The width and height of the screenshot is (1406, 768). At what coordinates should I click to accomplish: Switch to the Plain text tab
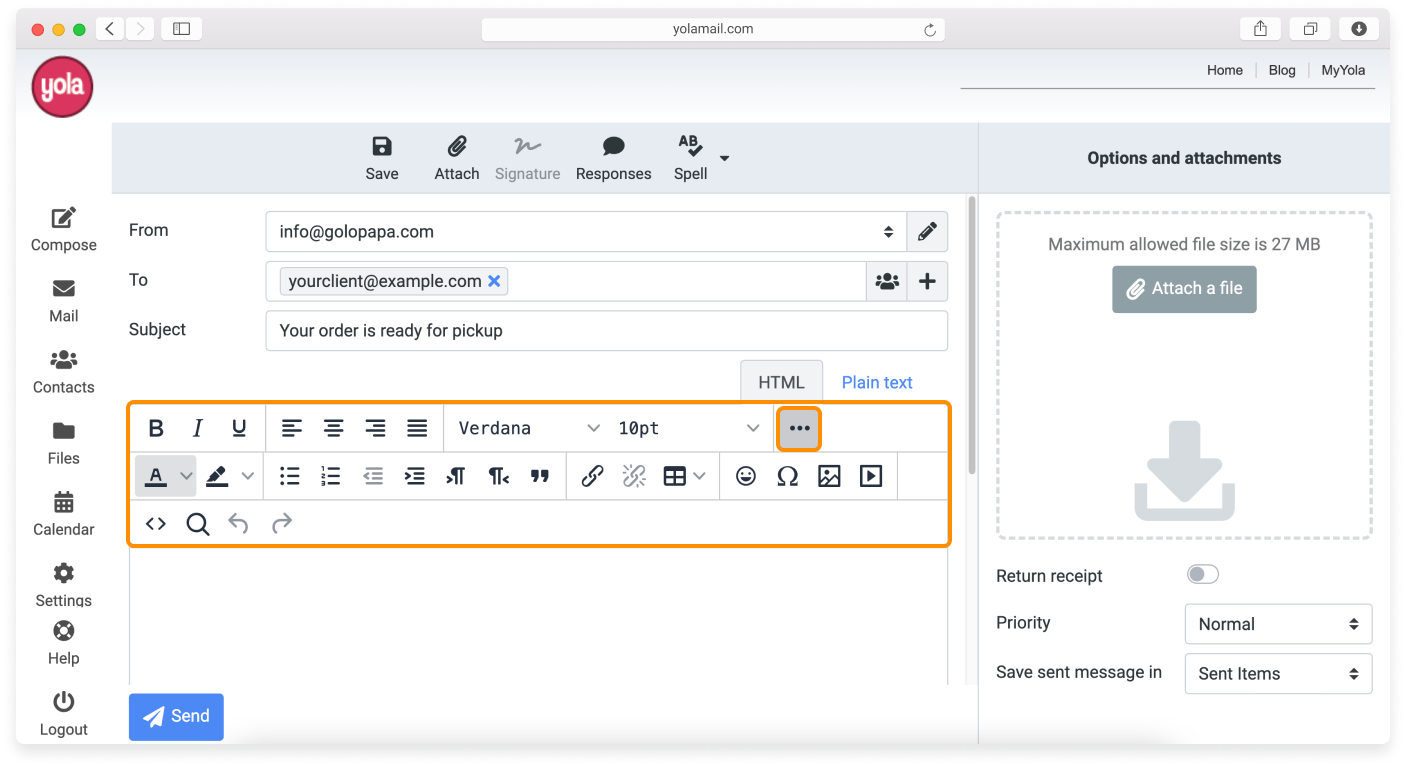pyautogui.click(x=876, y=381)
